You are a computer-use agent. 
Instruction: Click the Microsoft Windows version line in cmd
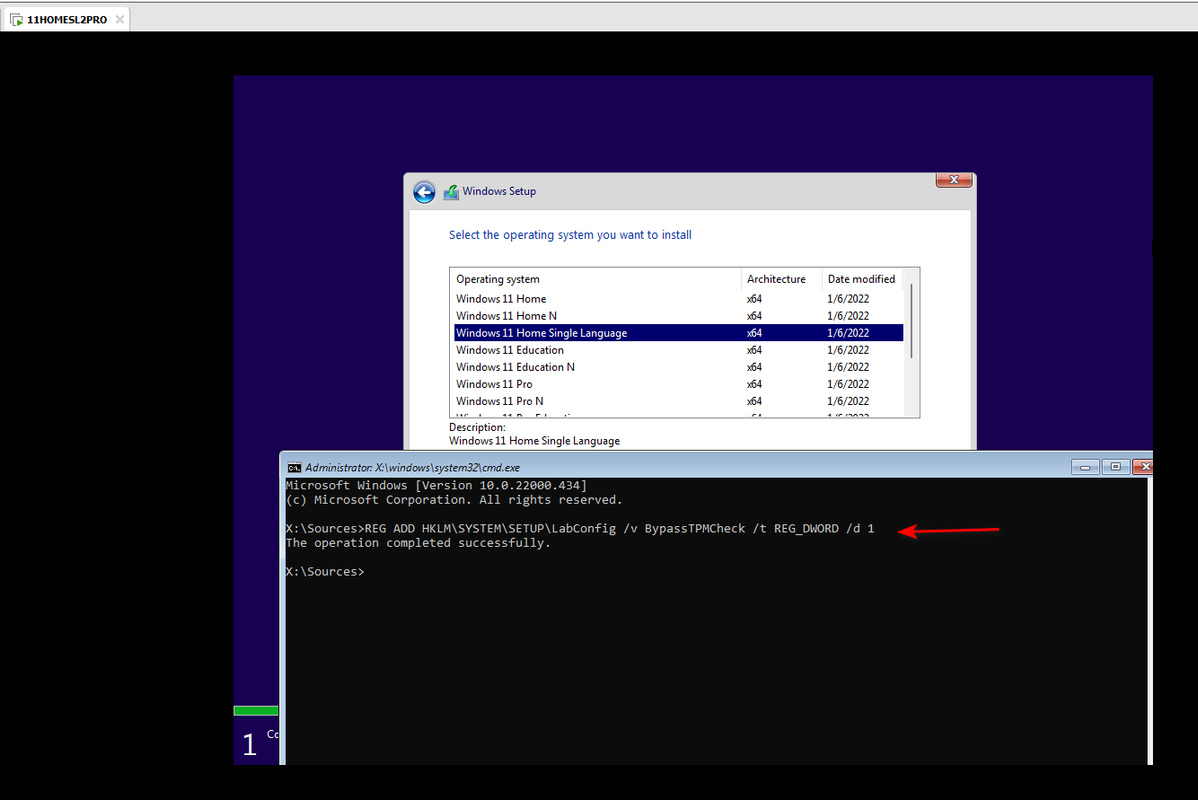(x=436, y=485)
